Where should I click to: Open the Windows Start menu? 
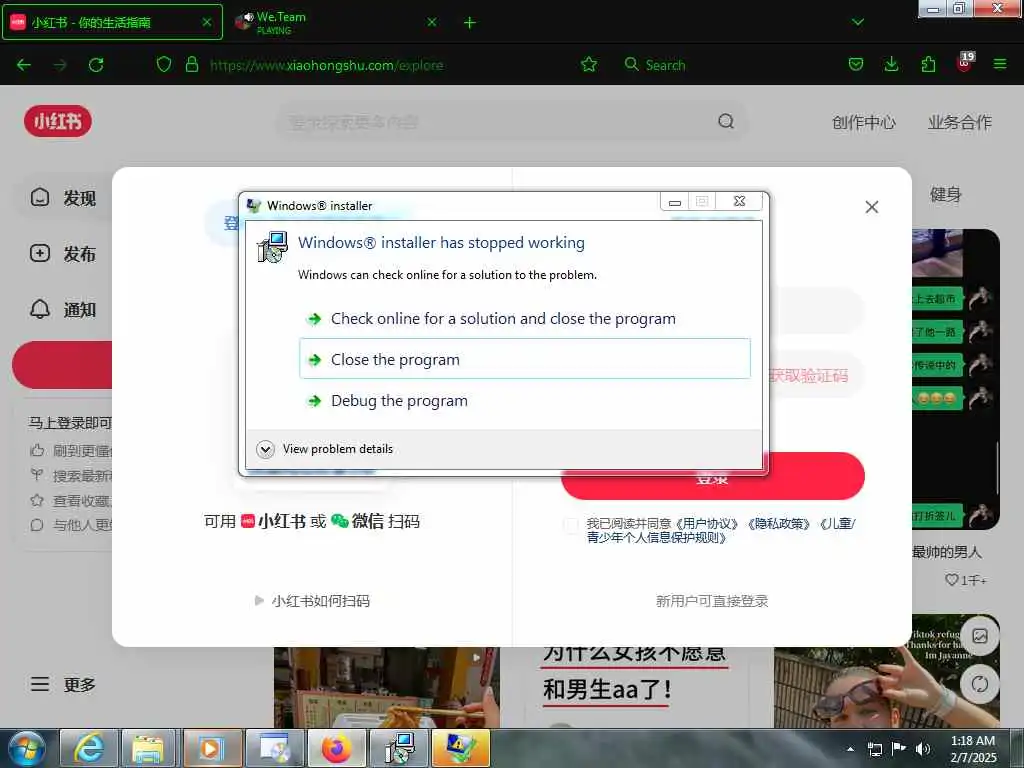click(27, 748)
